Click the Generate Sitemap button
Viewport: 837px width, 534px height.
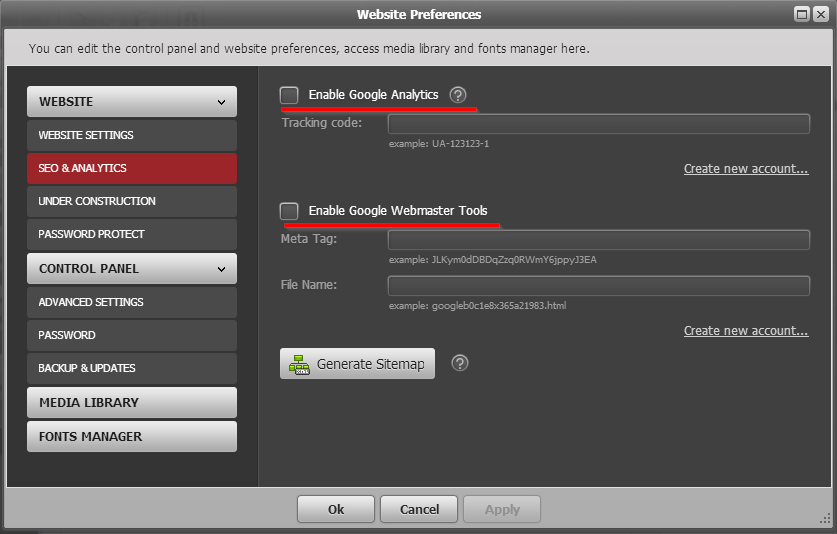pyautogui.click(x=357, y=364)
